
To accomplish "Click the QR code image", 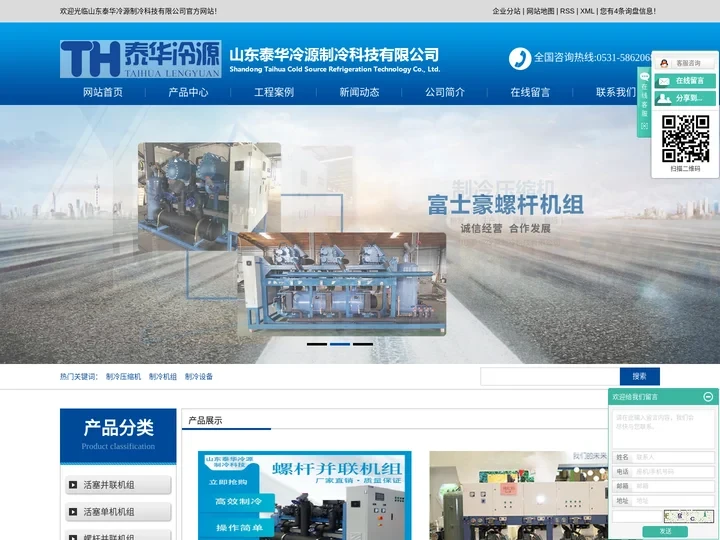I will pyautogui.click(x=685, y=138).
